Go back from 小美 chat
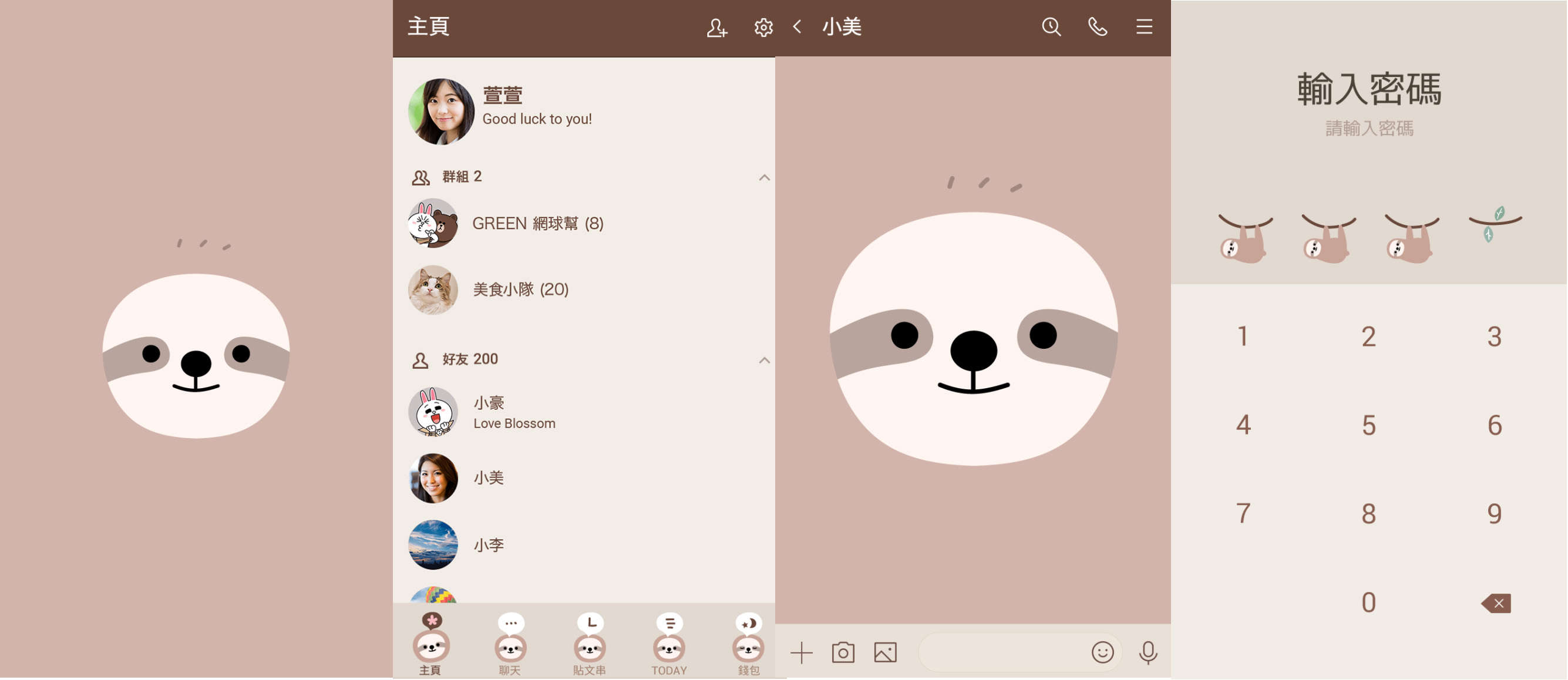 point(798,27)
